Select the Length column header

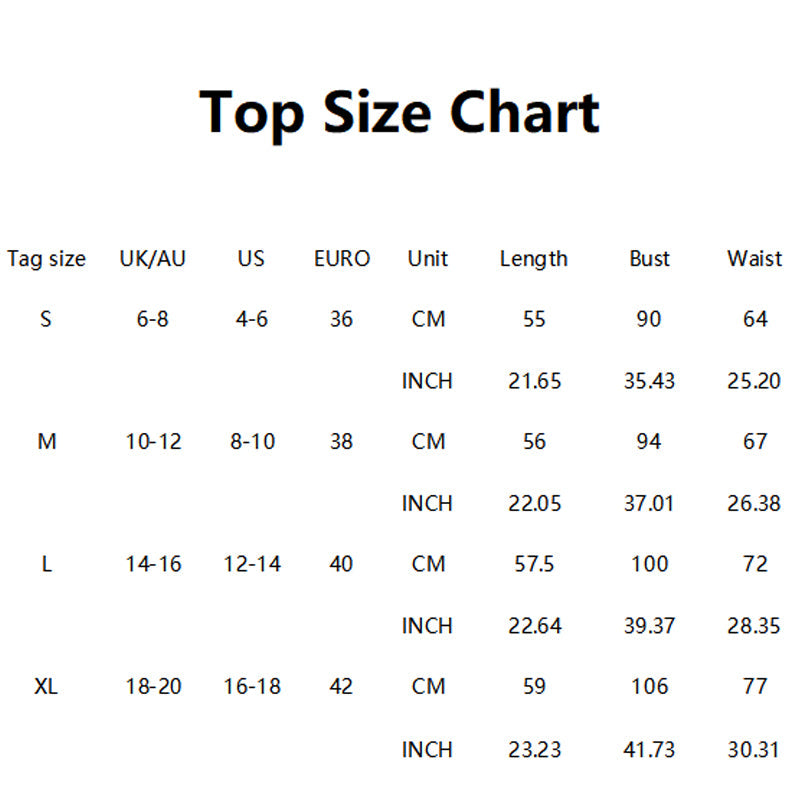(x=534, y=259)
